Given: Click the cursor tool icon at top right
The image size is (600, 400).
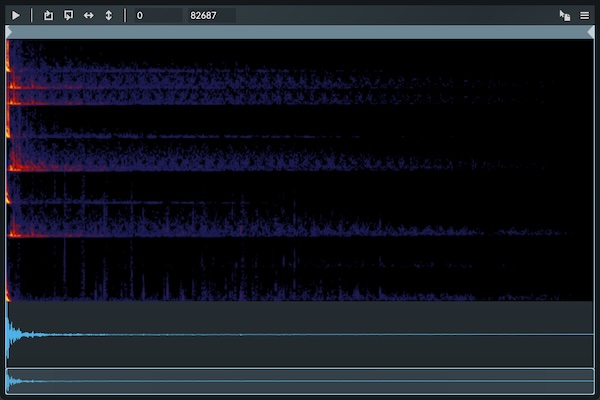Looking at the screenshot, I should tap(565, 15).
